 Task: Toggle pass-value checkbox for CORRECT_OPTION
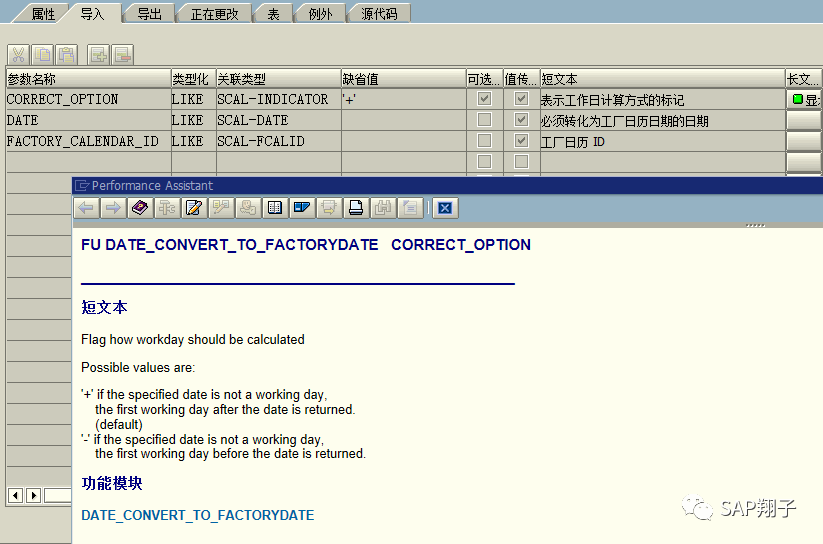pos(521,99)
